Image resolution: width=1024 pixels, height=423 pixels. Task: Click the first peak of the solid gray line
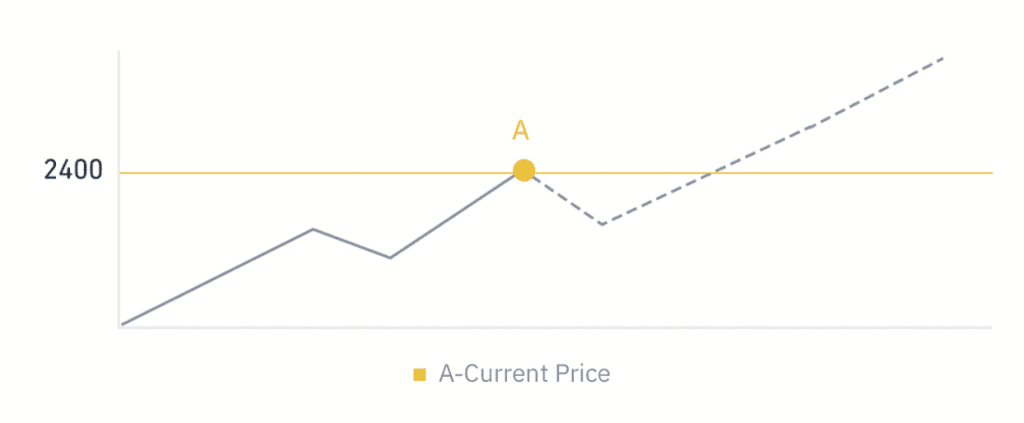(313, 229)
